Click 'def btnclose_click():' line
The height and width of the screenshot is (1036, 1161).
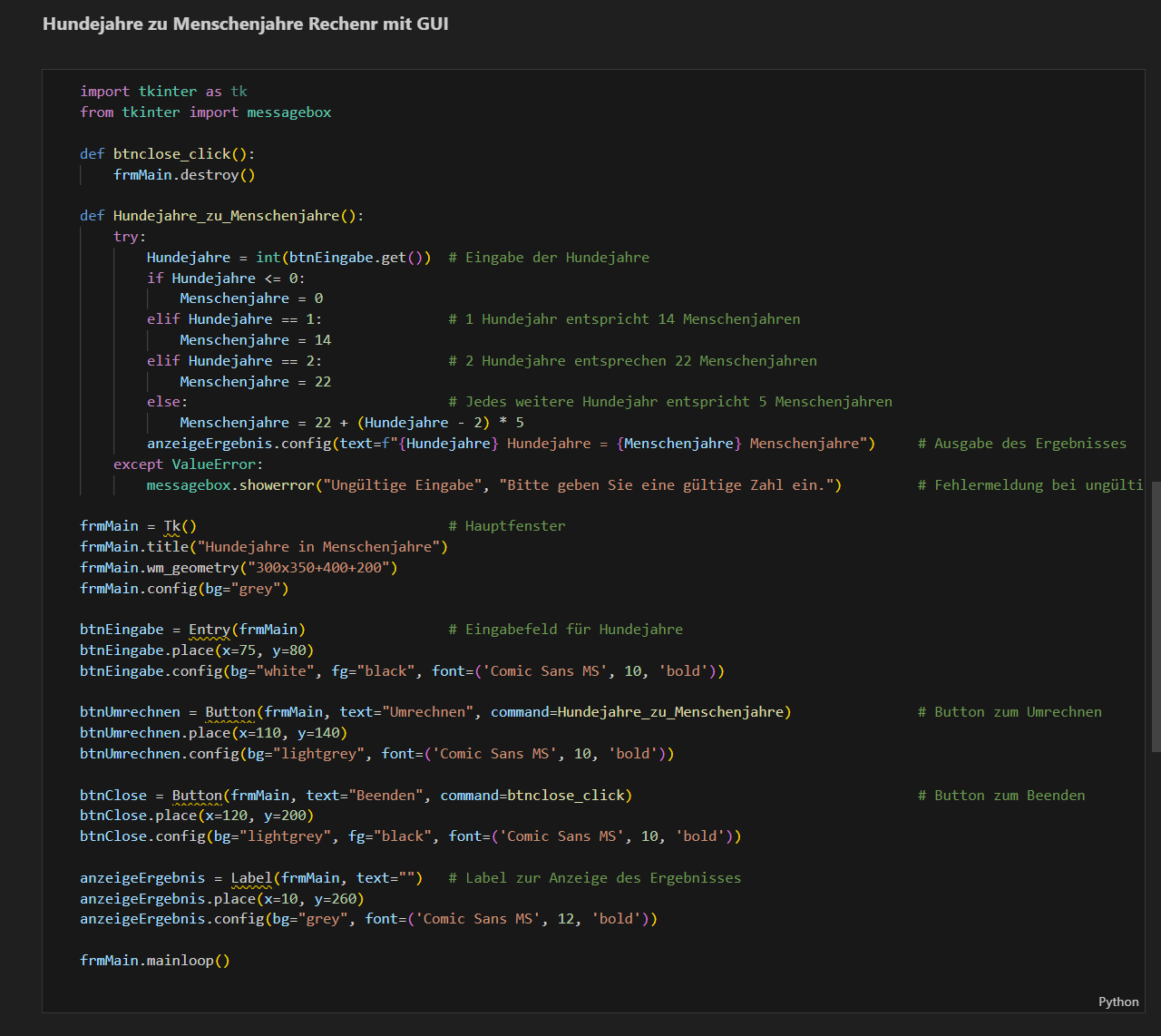tap(168, 154)
